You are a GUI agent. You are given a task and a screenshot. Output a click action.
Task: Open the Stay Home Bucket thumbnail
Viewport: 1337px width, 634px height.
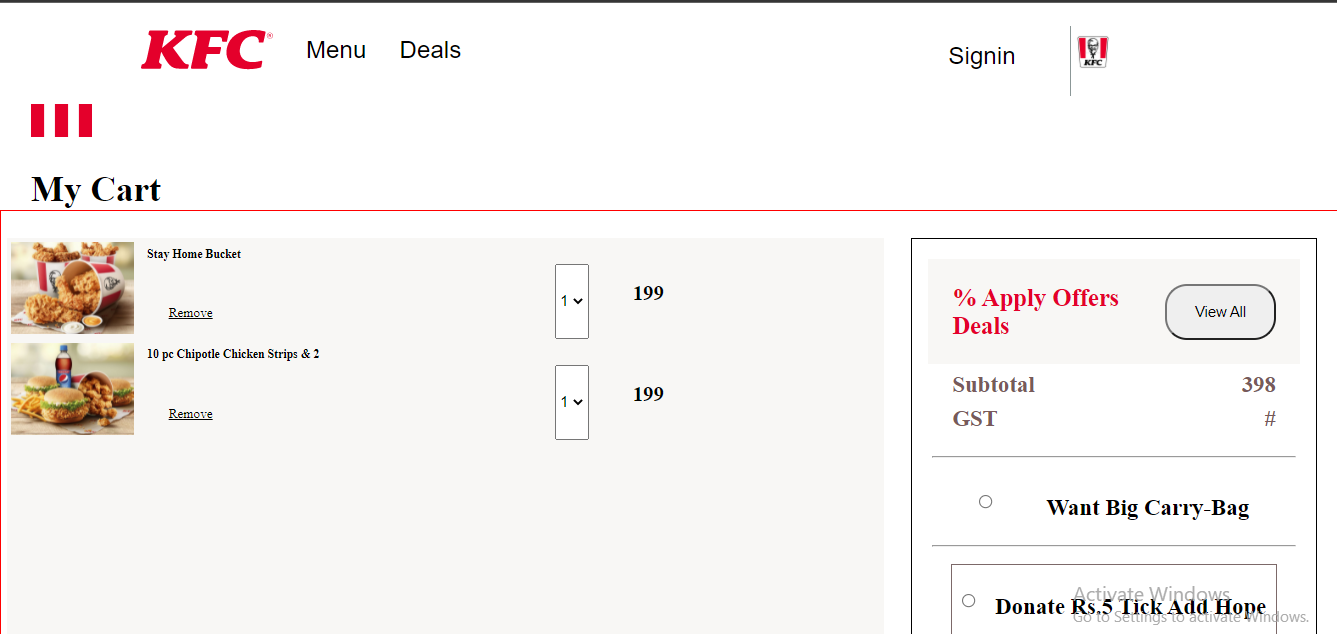[x=72, y=288]
